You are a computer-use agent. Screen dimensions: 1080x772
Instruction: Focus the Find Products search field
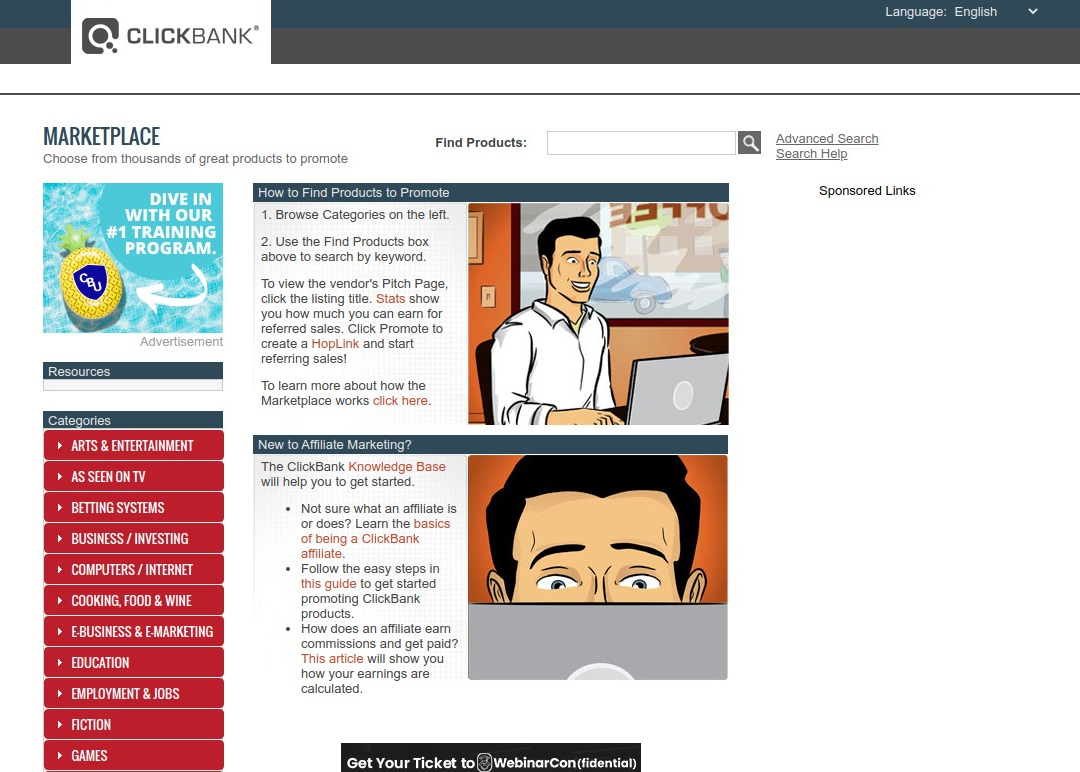[x=641, y=143]
